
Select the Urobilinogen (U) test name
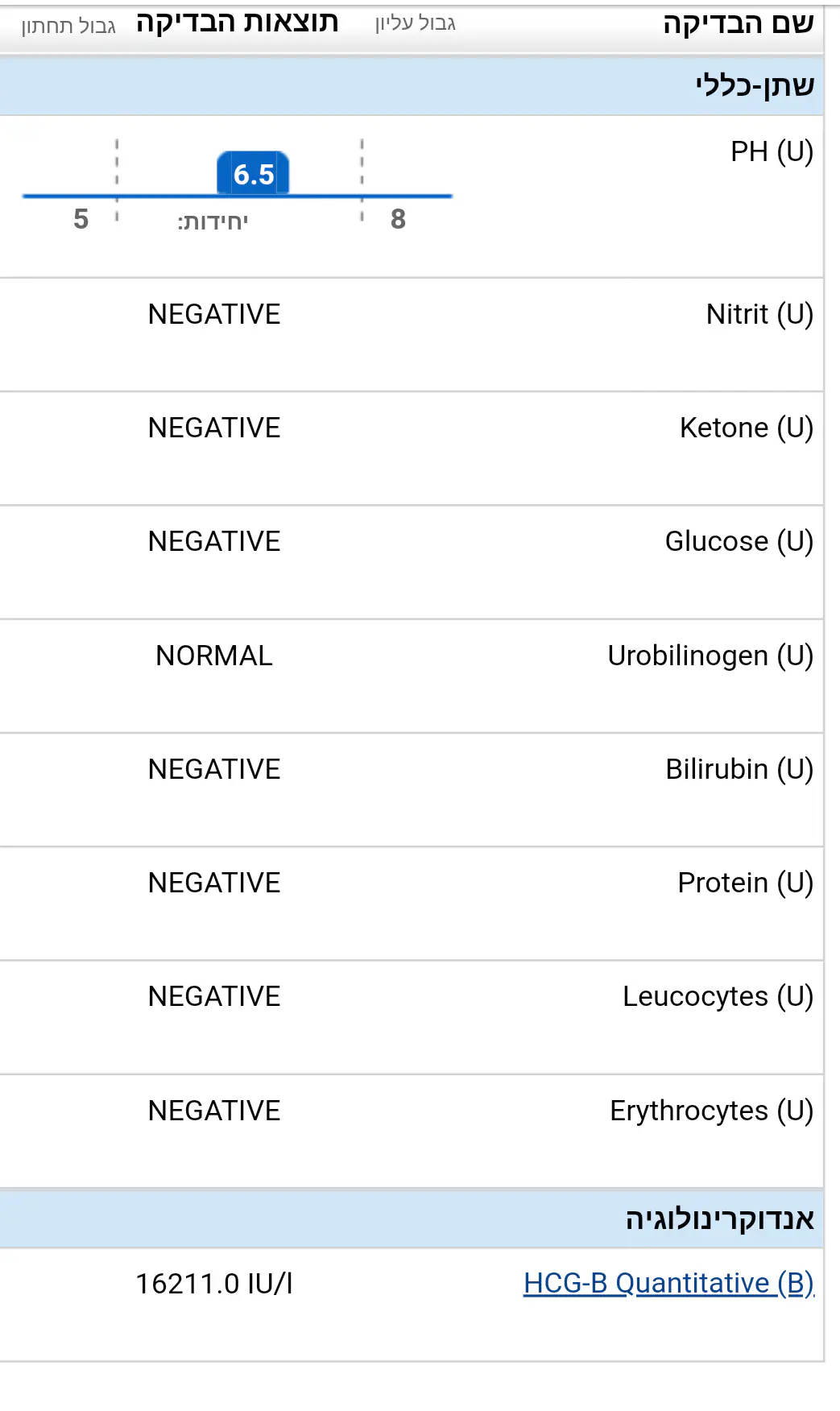710,656
